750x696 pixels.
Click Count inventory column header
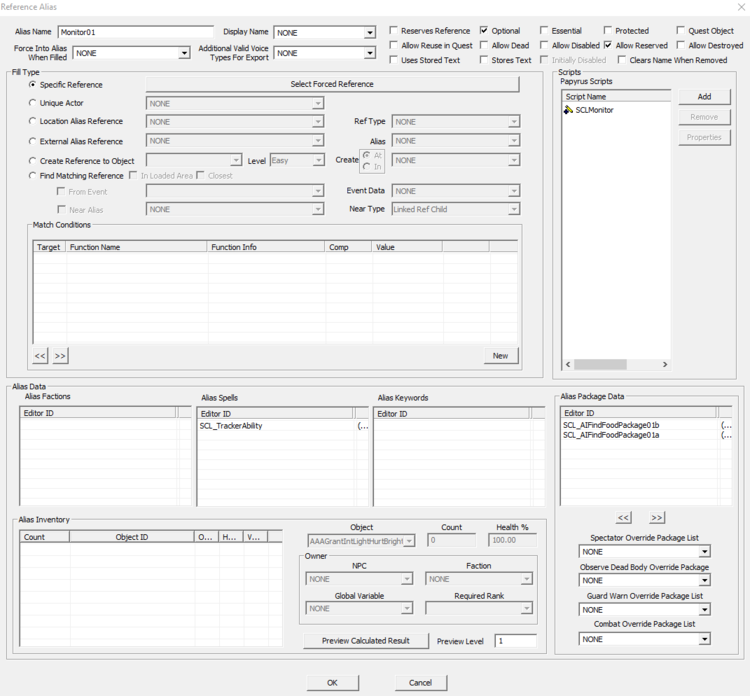(x=44, y=537)
